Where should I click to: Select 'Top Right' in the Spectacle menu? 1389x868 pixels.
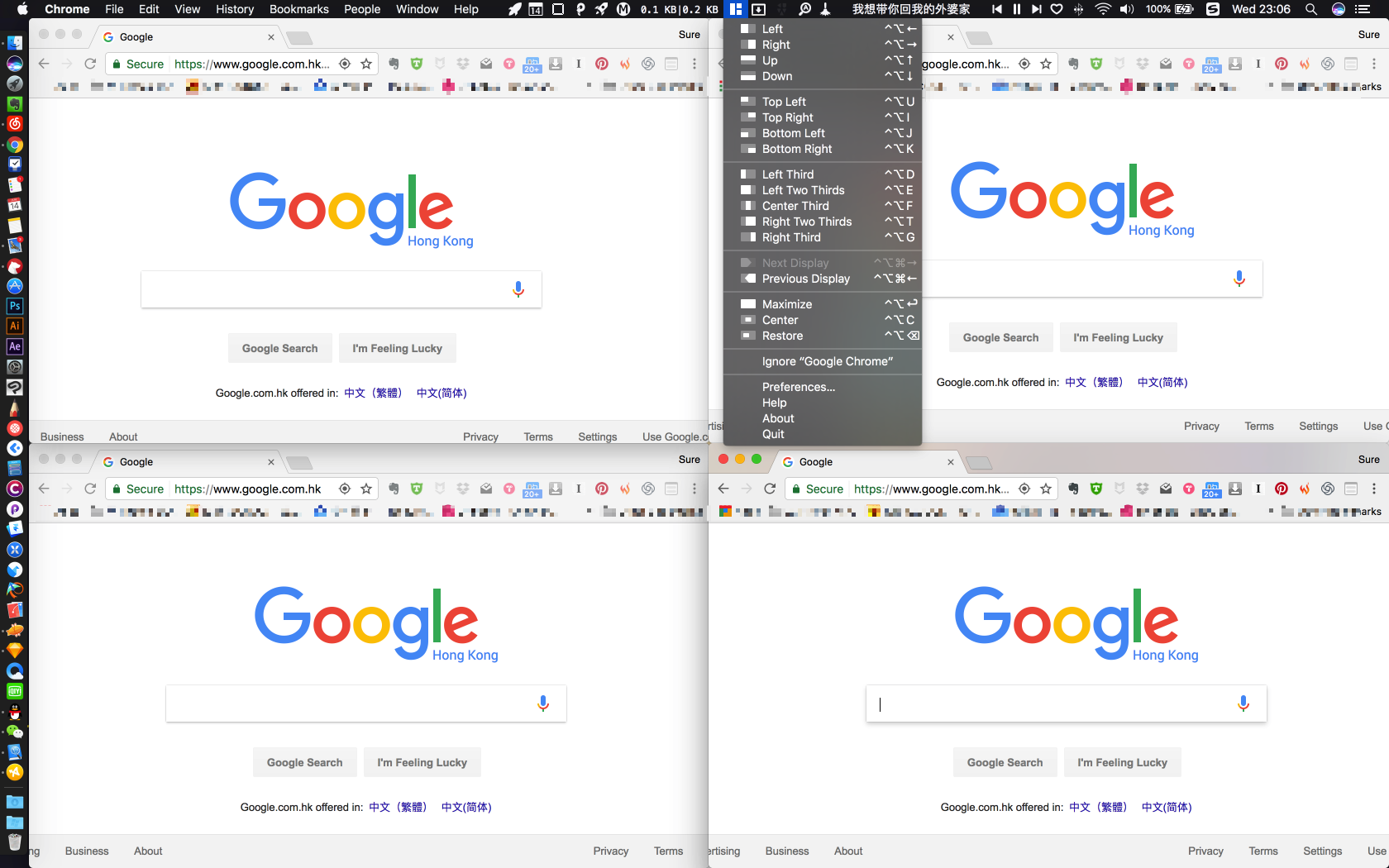pyautogui.click(x=823, y=117)
